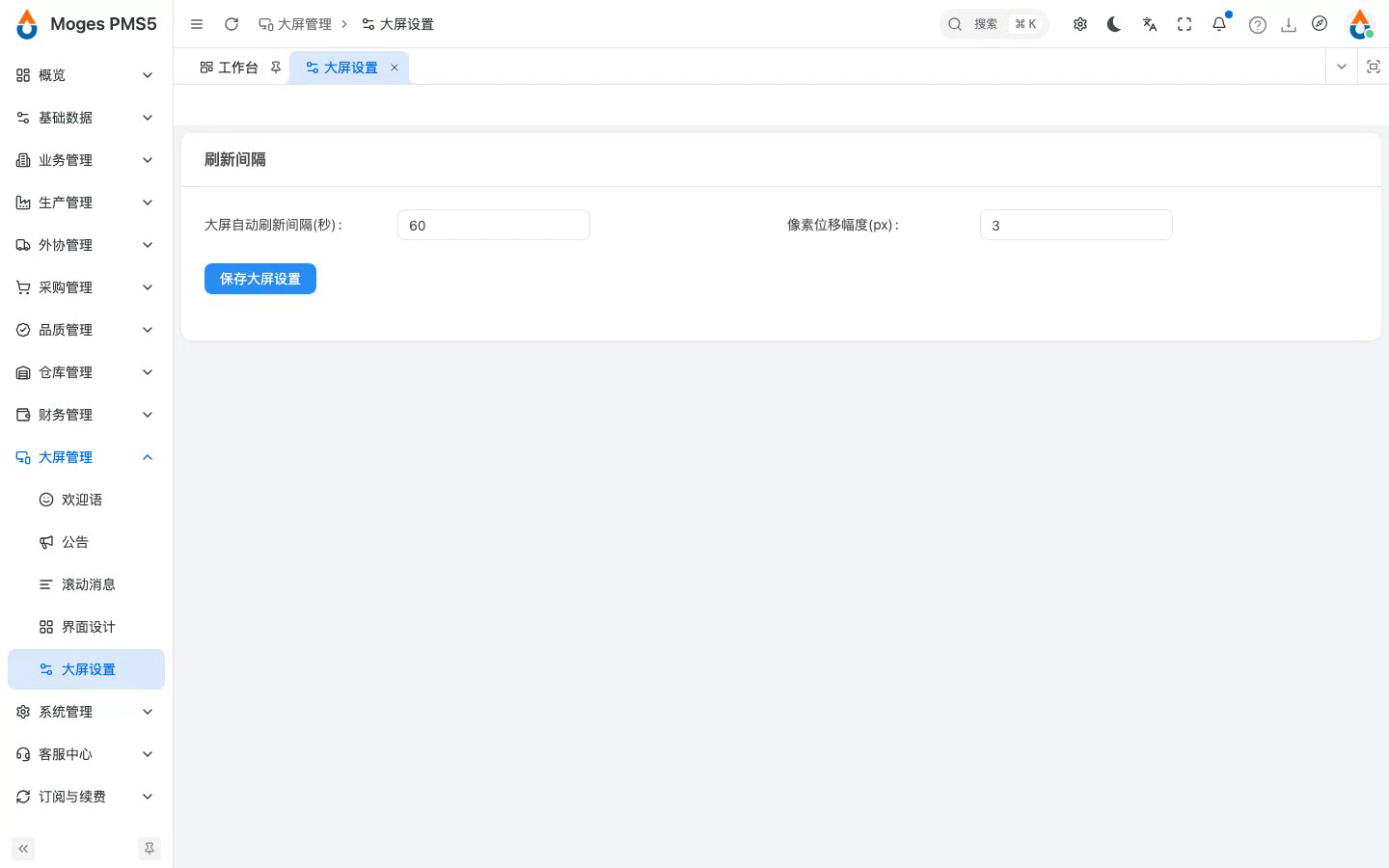Pin the 工作台 tab
Image resolution: width=1389 pixels, height=868 pixels.
tap(276, 68)
